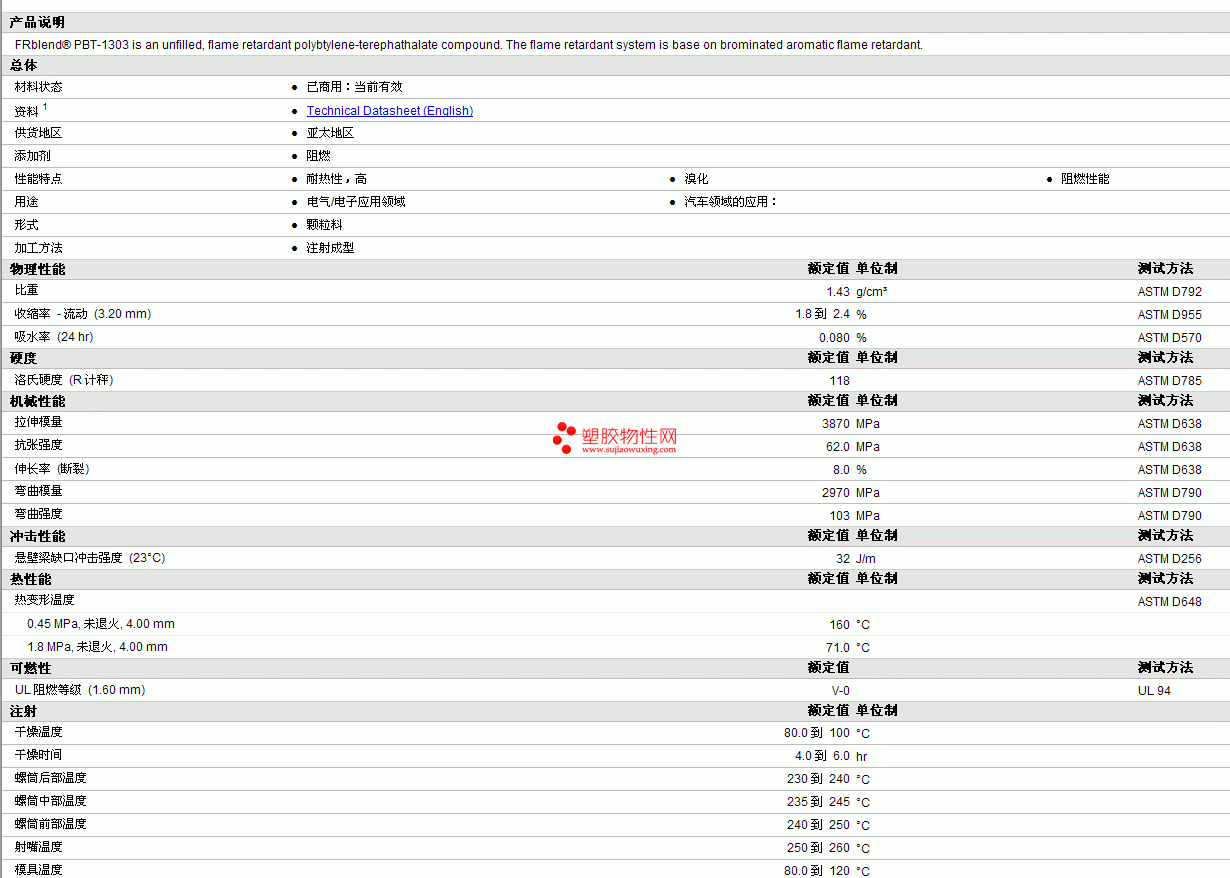Select the 0.45 MPa, 未退火, 4.00 mm row label

pyautogui.click(x=101, y=624)
